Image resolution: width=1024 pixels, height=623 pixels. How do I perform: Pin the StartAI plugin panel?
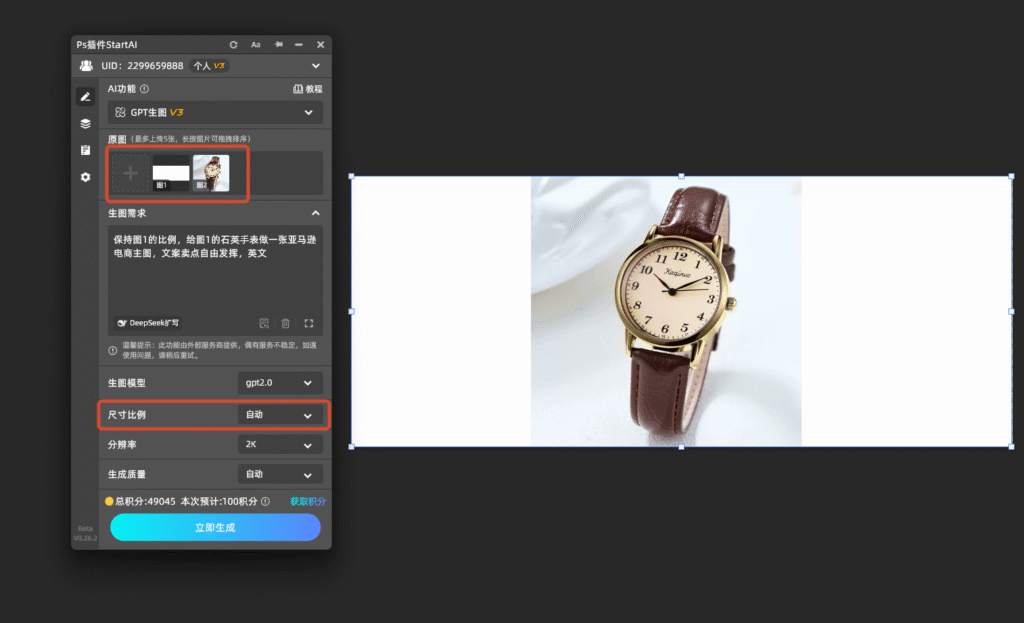[279, 44]
